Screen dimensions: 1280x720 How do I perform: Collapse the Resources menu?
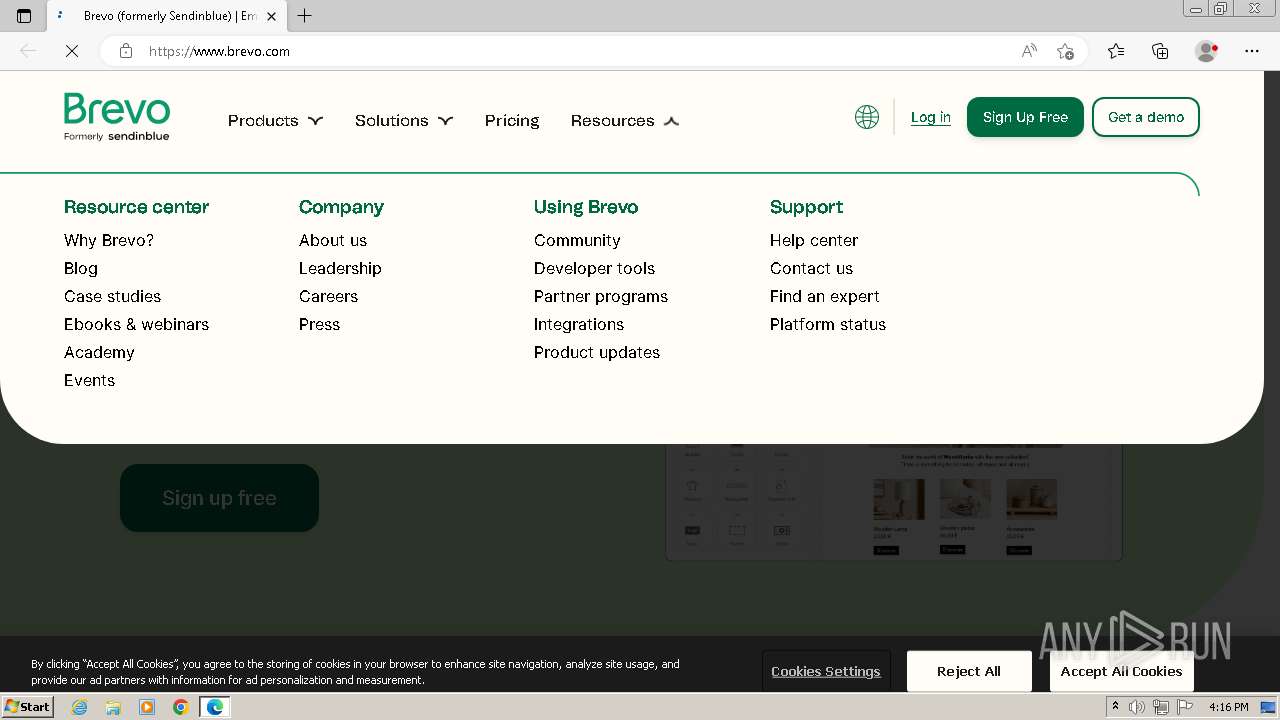pyautogui.click(x=625, y=121)
